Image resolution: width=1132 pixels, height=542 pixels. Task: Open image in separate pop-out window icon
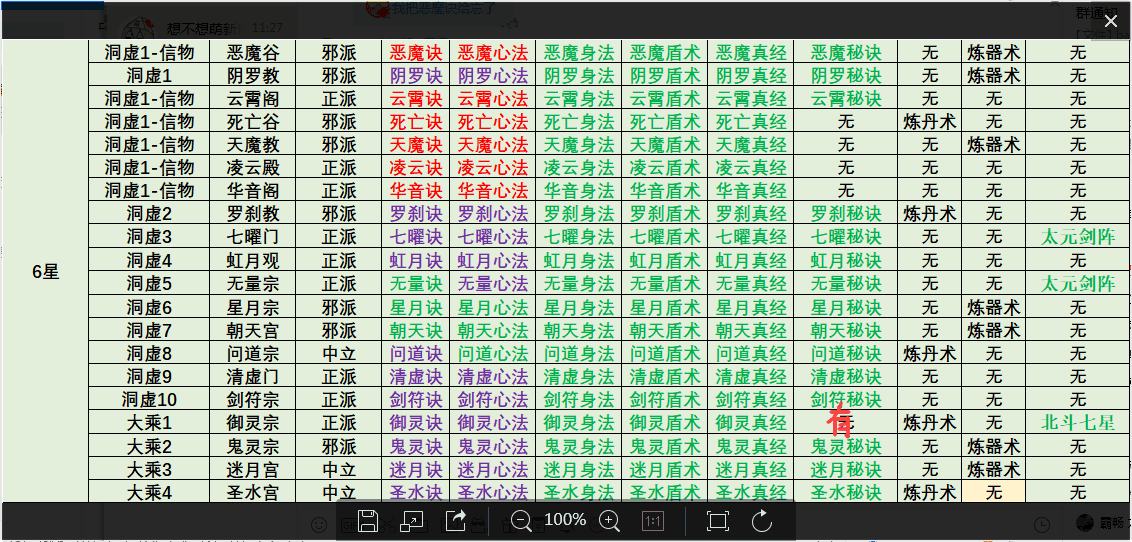(412, 520)
